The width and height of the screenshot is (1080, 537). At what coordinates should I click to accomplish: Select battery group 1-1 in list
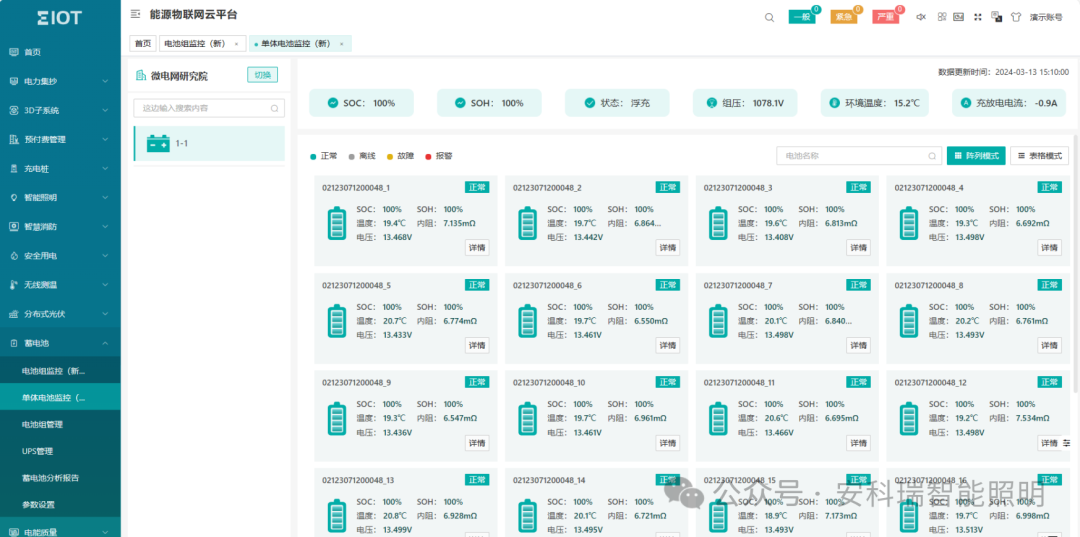click(209, 144)
